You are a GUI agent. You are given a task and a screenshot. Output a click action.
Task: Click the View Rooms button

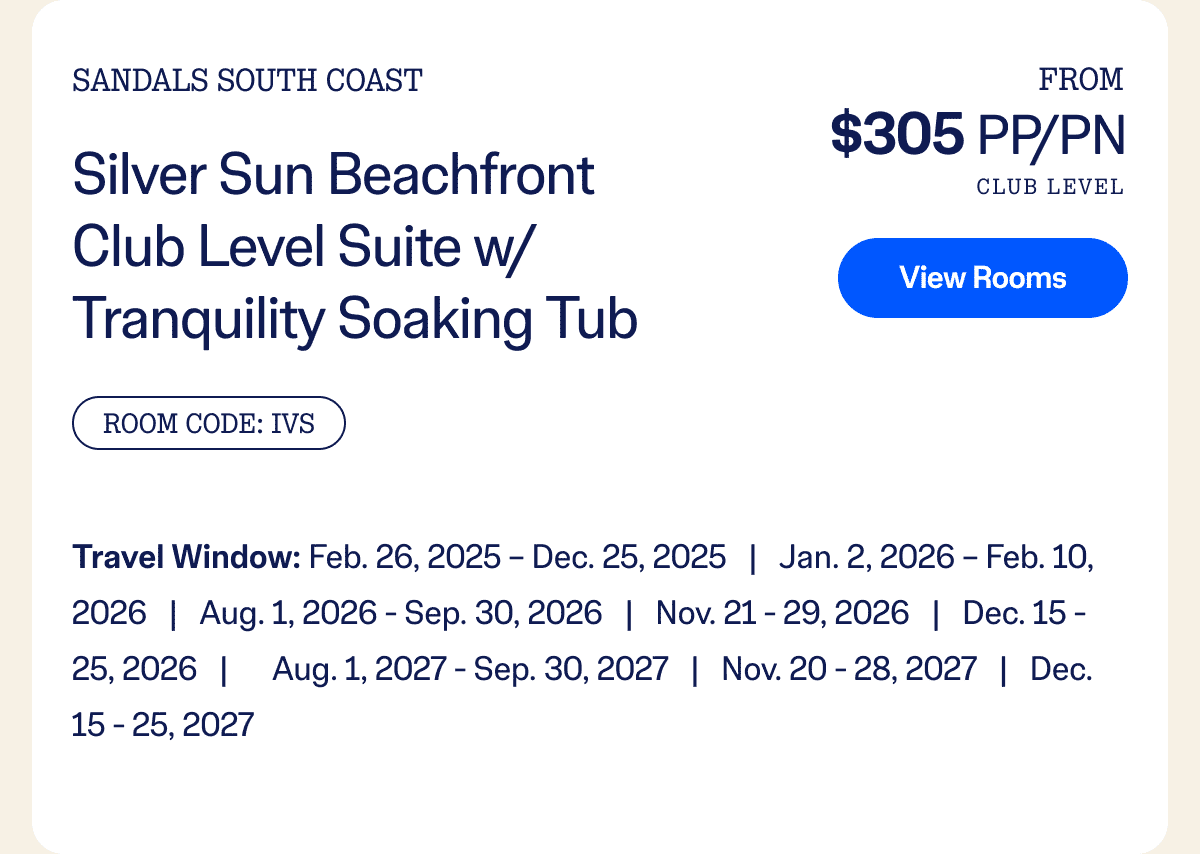pyautogui.click(x=982, y=278)
